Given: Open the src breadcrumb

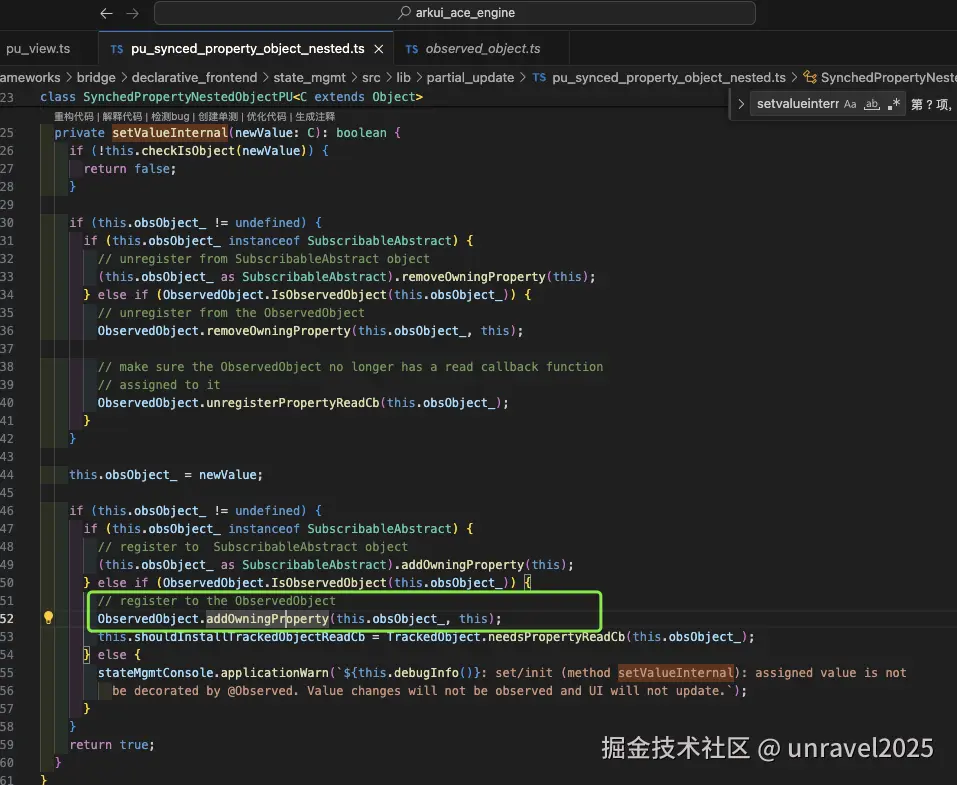Looking at the screenshot, I should (371, 78).
